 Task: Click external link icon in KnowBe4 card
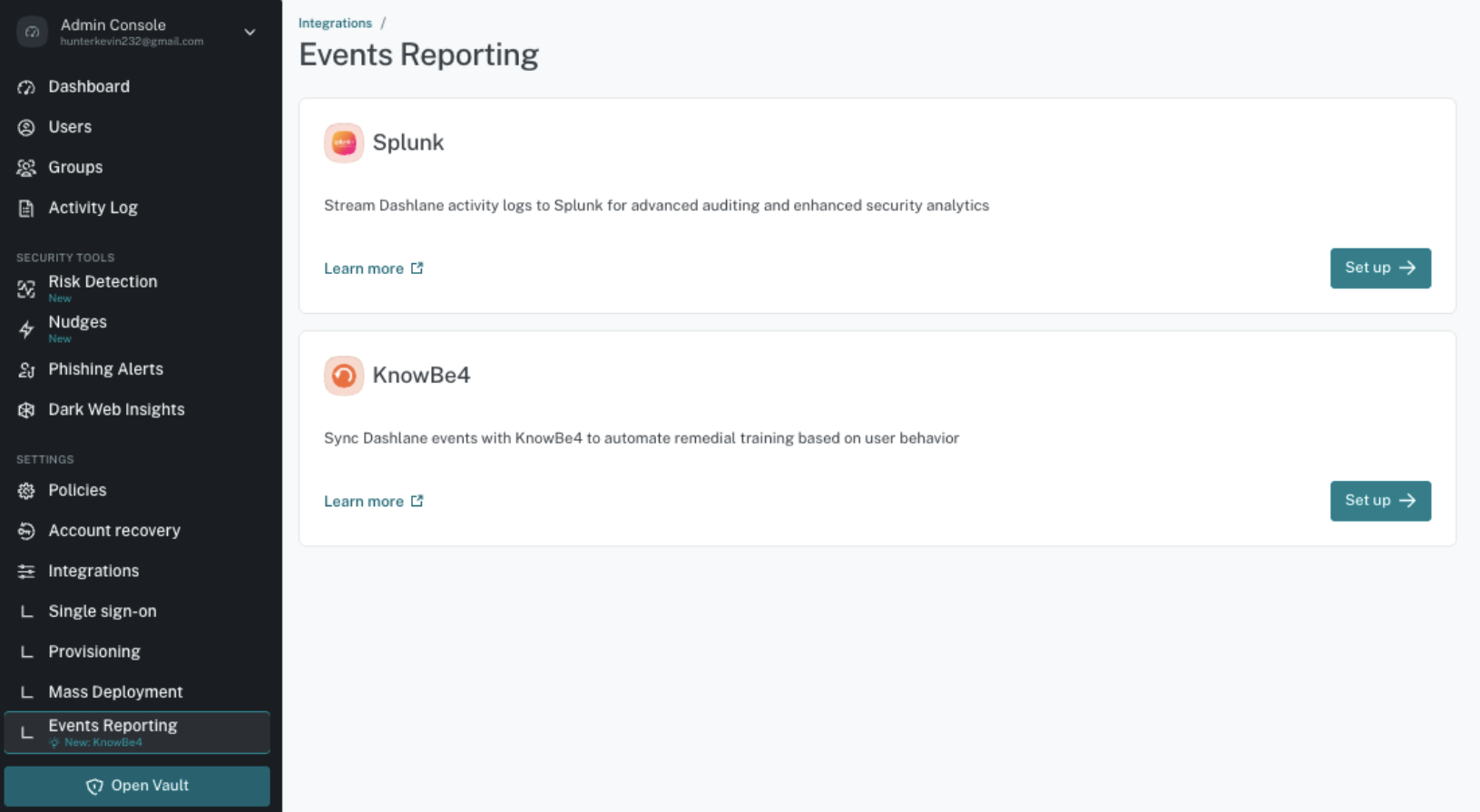pos(417,501)
